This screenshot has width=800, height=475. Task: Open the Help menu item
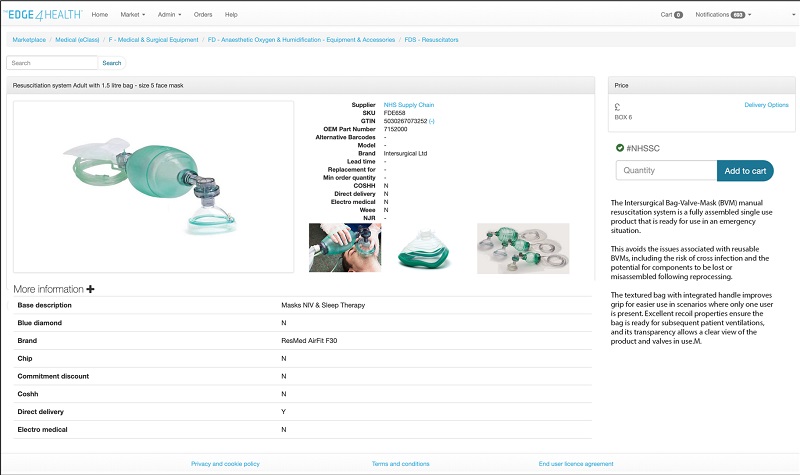pos(231,15)
